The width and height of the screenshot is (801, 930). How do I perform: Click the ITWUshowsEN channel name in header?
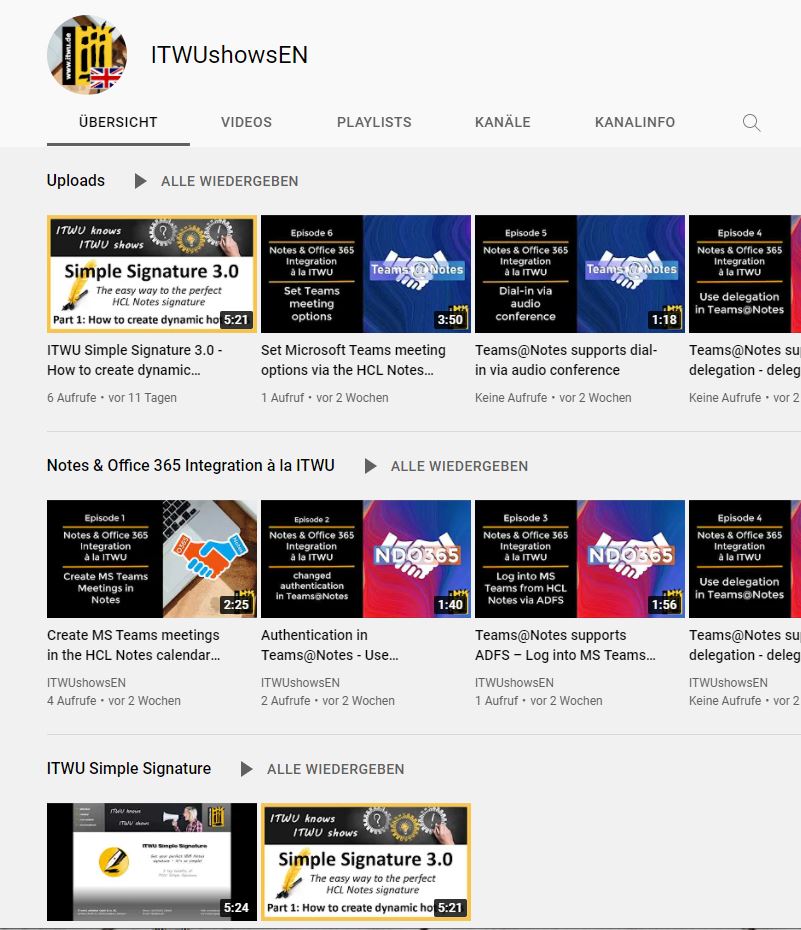tap(229, 55)
